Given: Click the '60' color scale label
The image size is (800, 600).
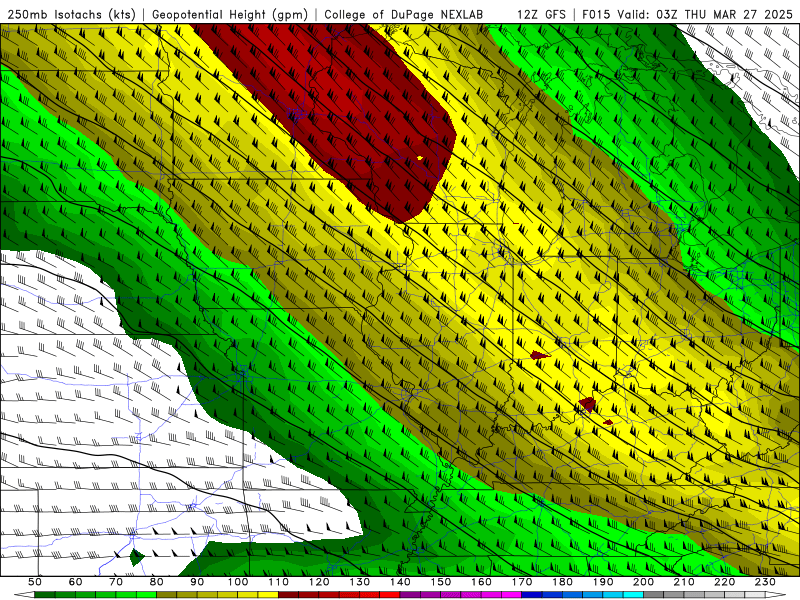Looking at the screenshot, I should pyautogui.click(x=75, y=582).
